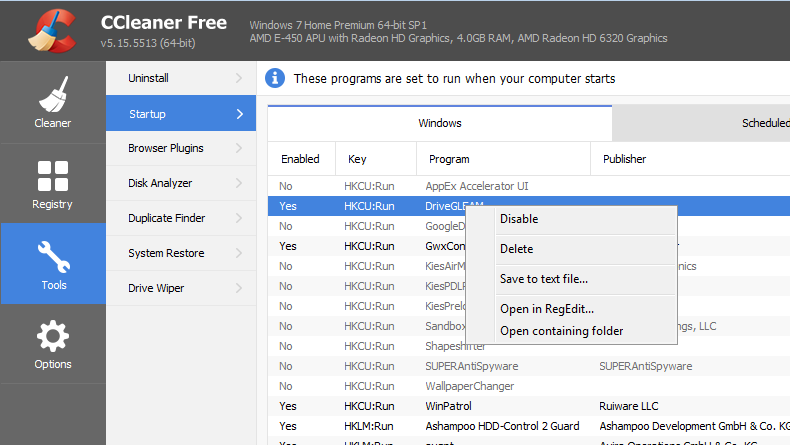Open the Cleaner broom icon

coord(53,94)
